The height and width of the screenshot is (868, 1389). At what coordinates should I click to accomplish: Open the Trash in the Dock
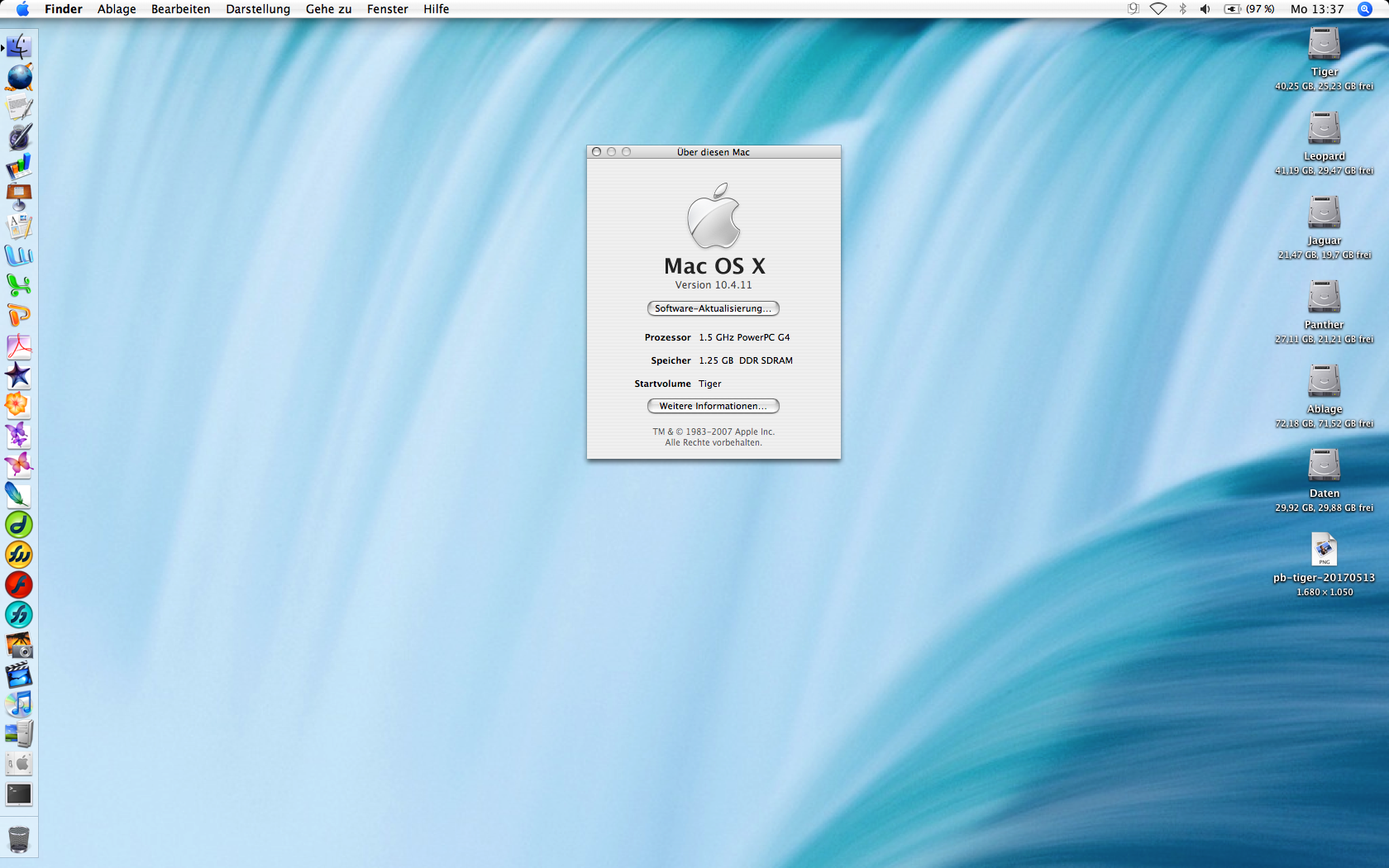[19, 839]
